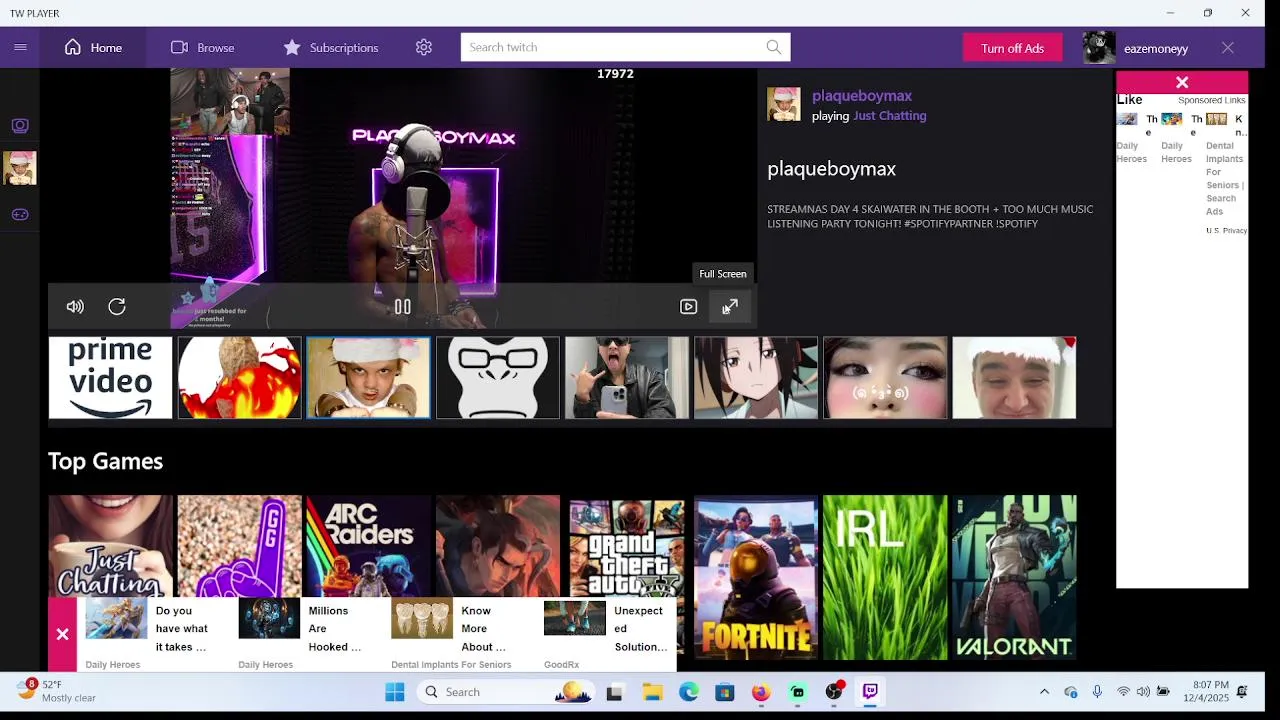The height and width of the screenshot is (720, 1280).
Task: Open the IRL category tile
Action: 885,577
